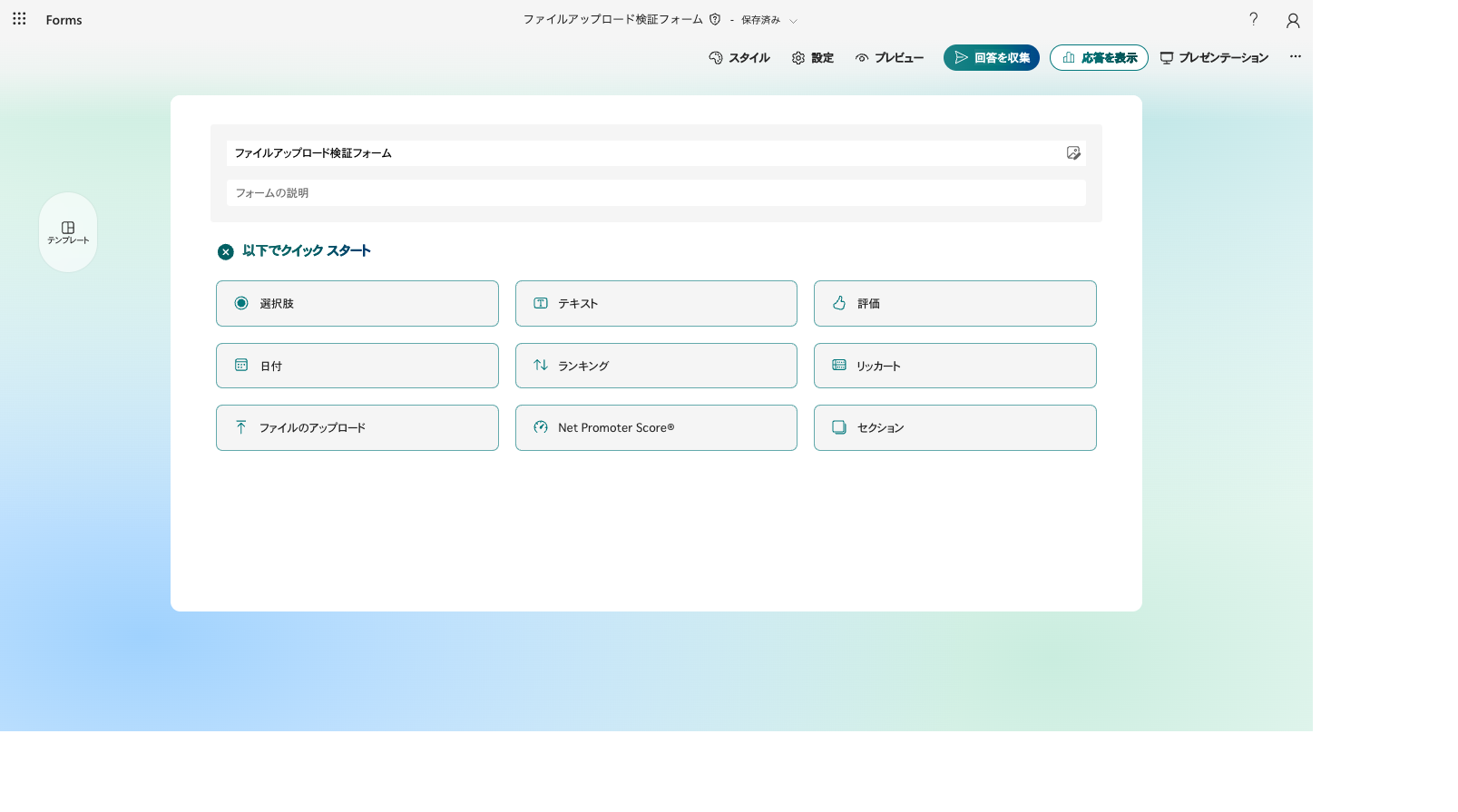Start プレゼンテーション mode

[1214, 58]
